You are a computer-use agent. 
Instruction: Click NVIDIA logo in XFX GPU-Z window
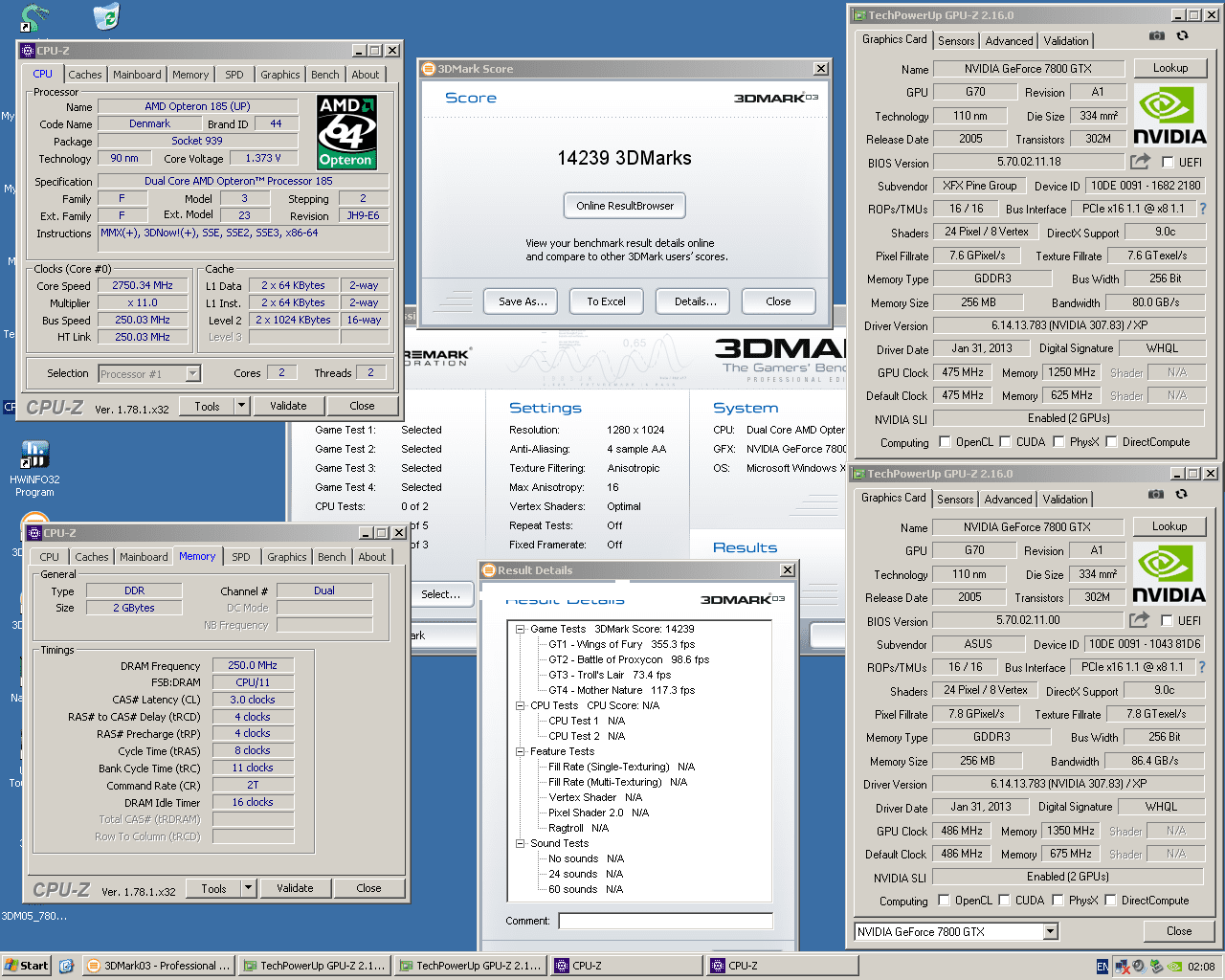pos(1169,114)
